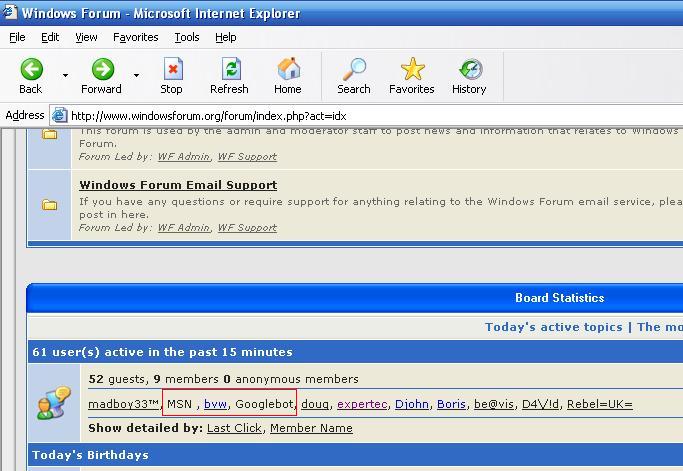The image size is (683, 471).
Task: Open madboy33 member profile
Action: (x=123, y=404)
